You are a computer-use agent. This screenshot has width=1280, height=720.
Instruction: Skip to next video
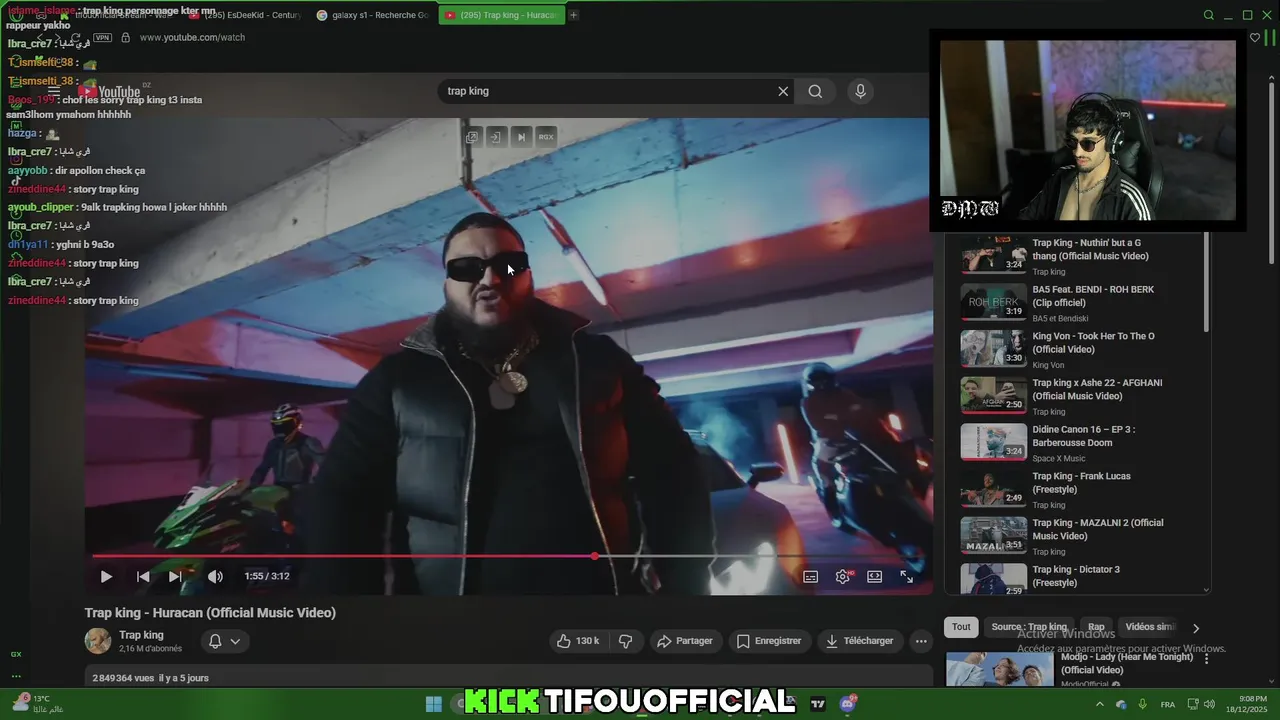[175, 576]
